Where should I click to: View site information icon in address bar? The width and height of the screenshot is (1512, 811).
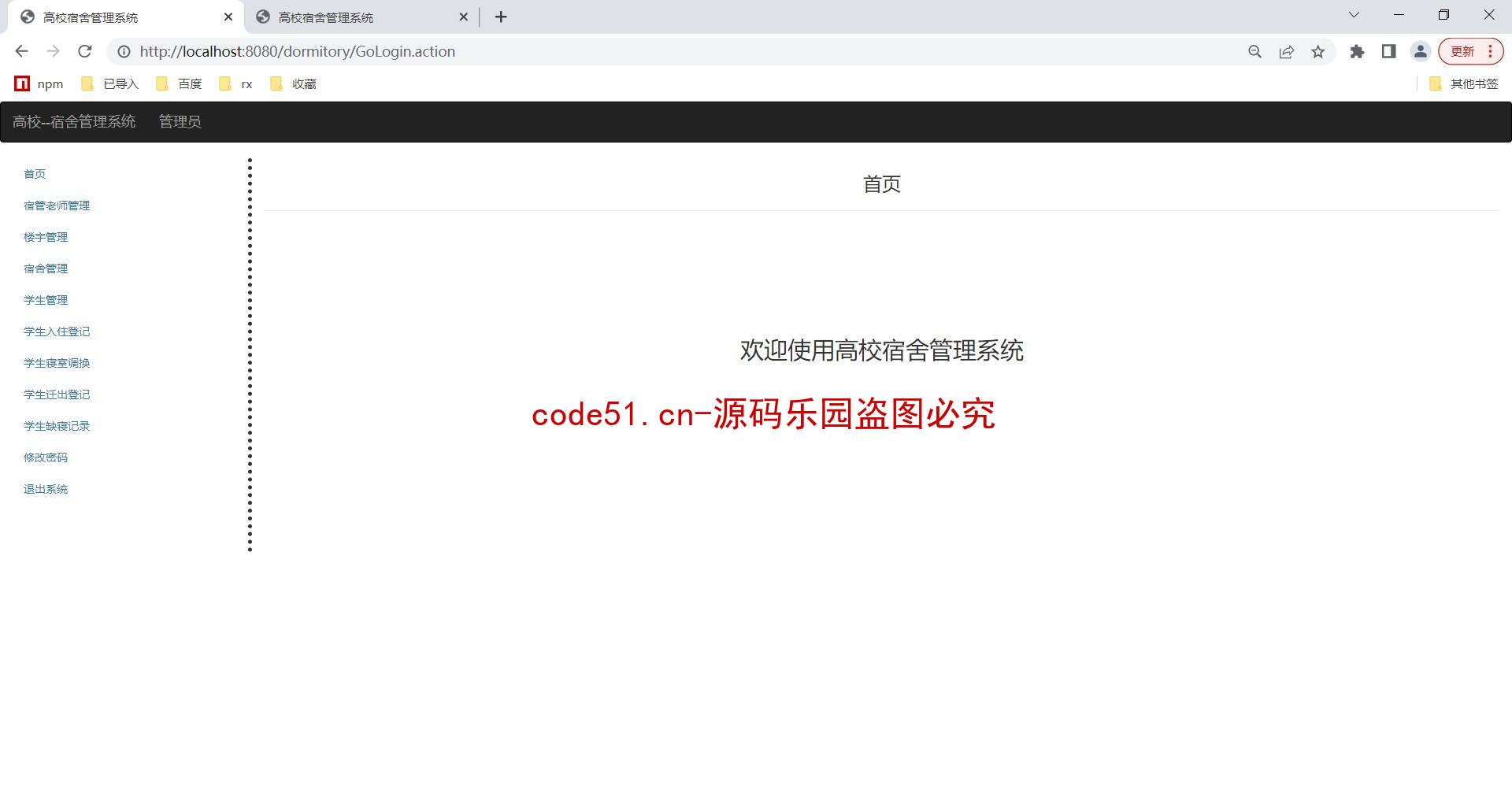coord(124,51)
